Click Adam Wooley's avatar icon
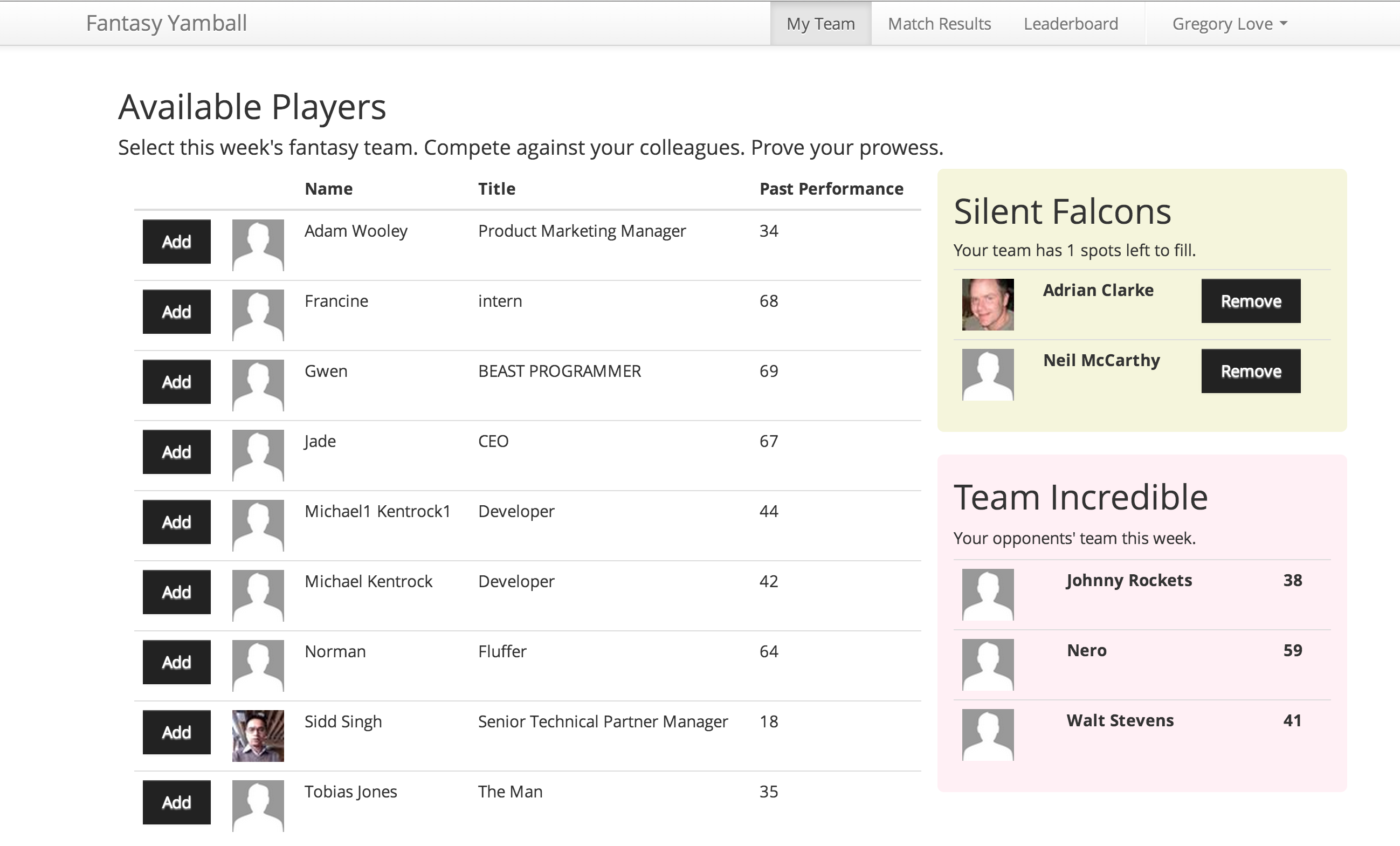The width and height of the screenshot is (1400, 846). pos(258,245)
